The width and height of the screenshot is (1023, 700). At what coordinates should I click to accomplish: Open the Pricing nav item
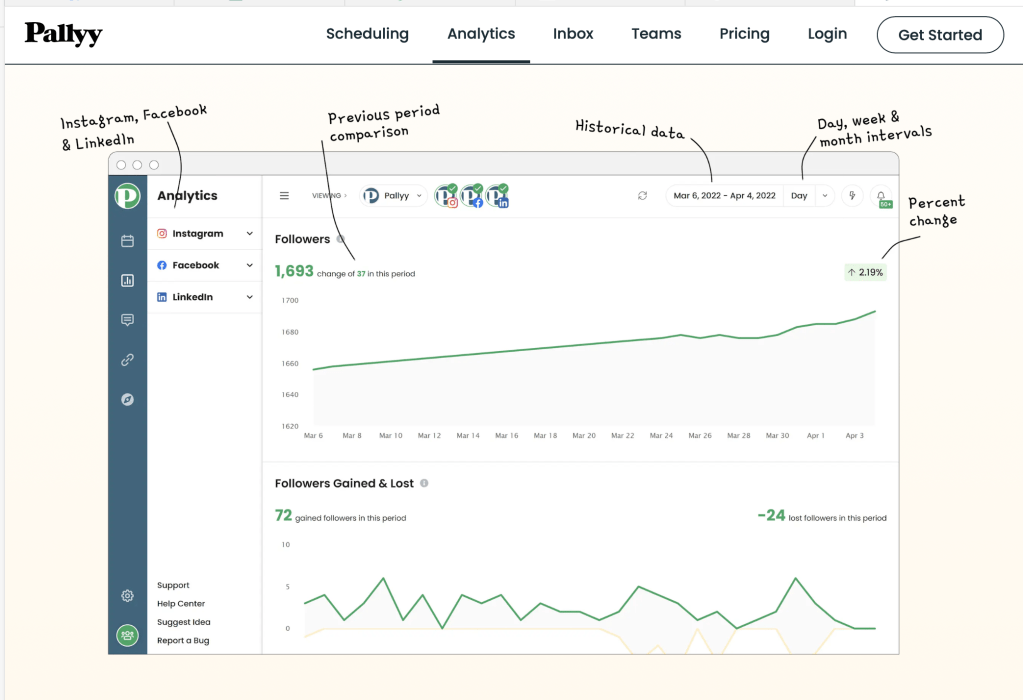(744, 34)
